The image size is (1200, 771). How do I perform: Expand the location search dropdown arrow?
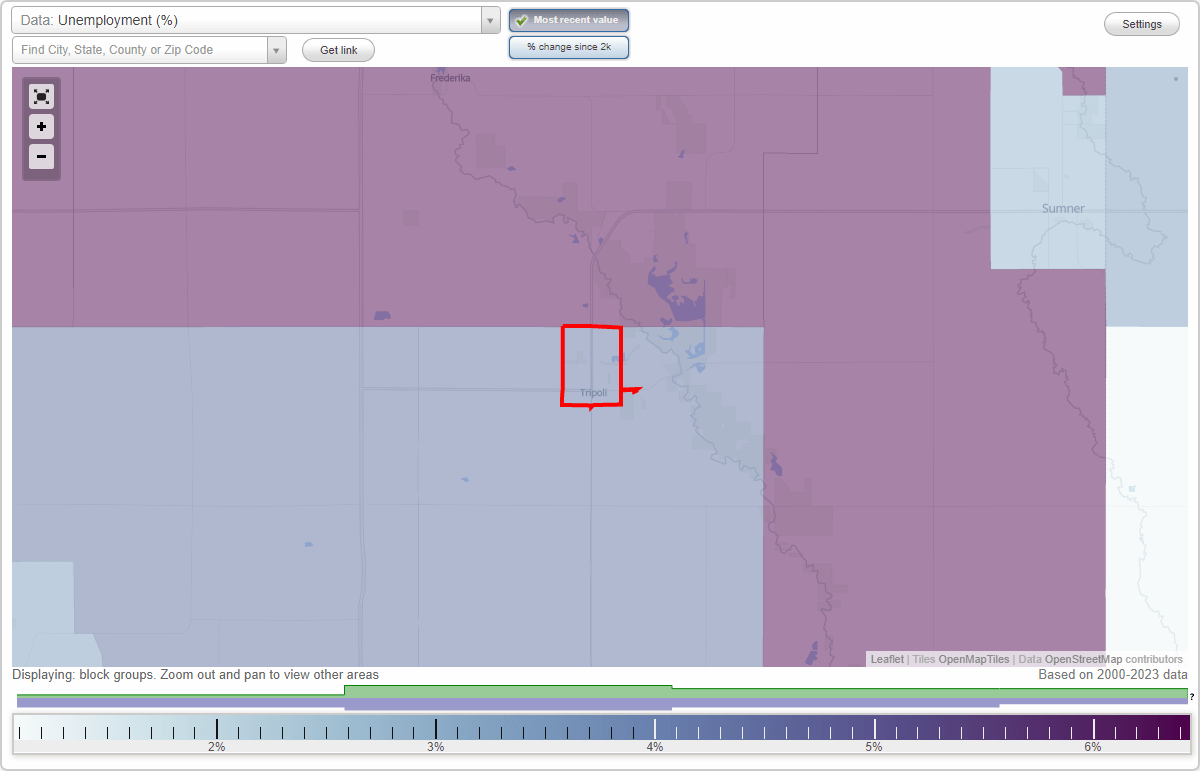click(x=277, y=50)
